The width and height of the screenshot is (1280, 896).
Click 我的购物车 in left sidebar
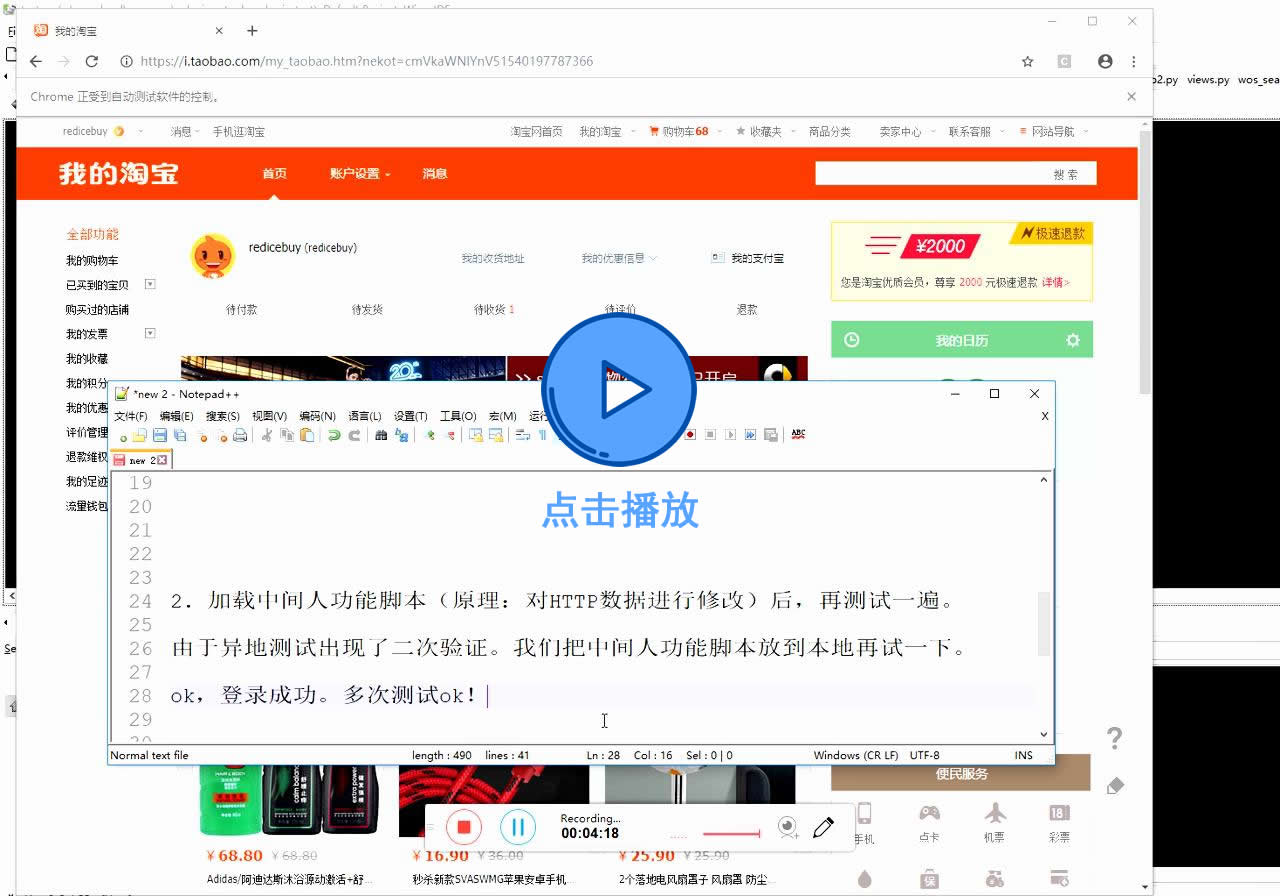tap(92, 260)
